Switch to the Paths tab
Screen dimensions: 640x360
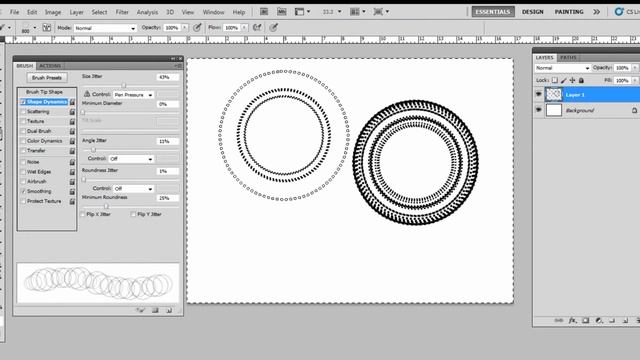[x=568, y=58]
